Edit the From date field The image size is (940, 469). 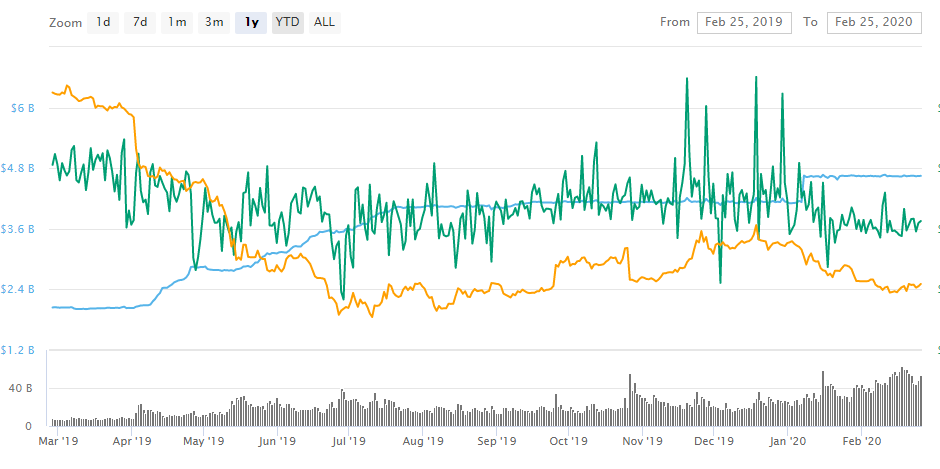point(744,22)
